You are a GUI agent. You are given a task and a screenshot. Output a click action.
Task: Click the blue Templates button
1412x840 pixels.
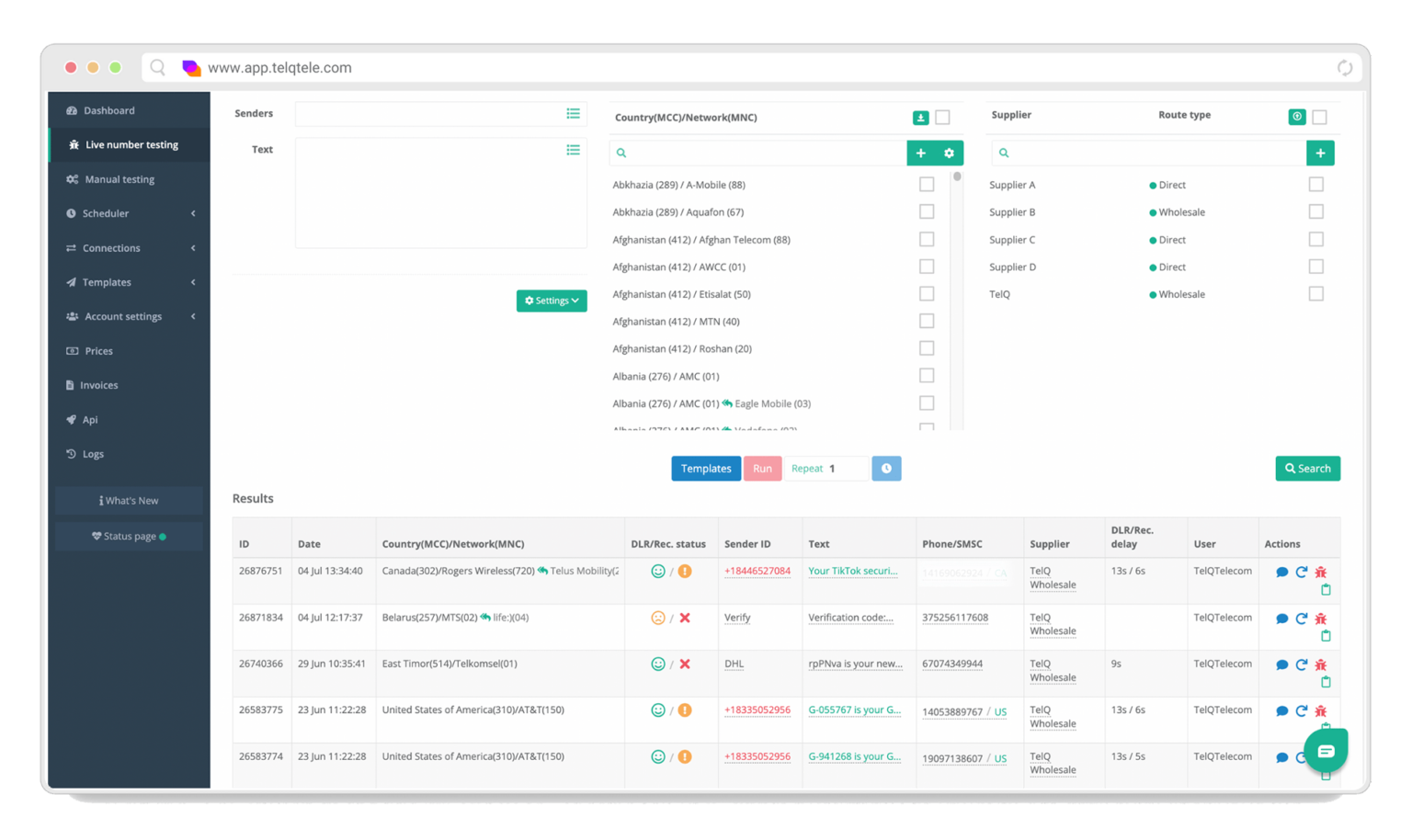(705, 469)
